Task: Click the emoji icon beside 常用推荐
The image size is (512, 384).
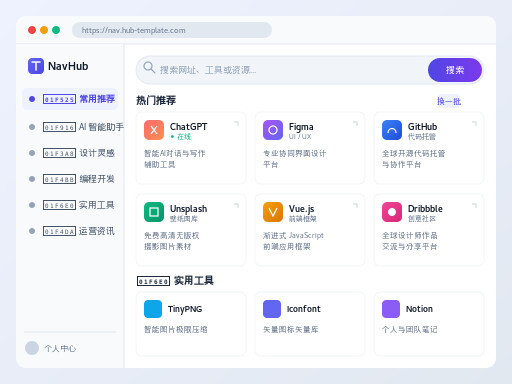Action: (59, 99)
